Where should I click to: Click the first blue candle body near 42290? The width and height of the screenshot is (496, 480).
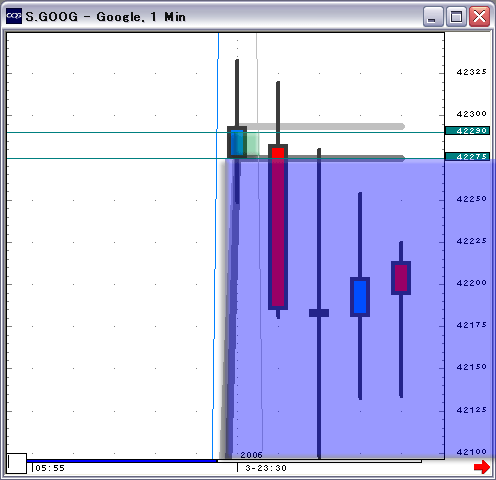pyautogui.click(x=237, y=142)
